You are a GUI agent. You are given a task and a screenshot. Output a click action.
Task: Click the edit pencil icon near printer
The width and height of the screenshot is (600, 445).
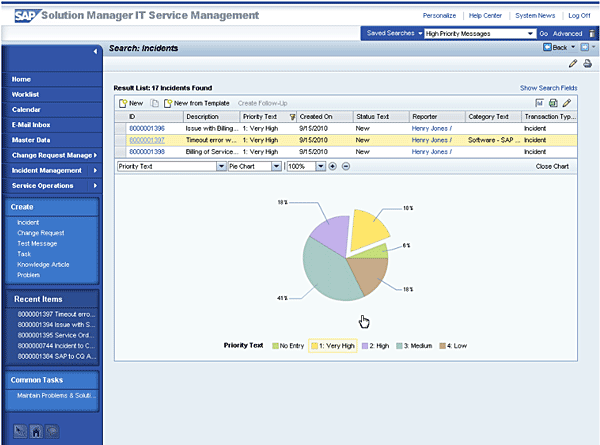[572, 64]
